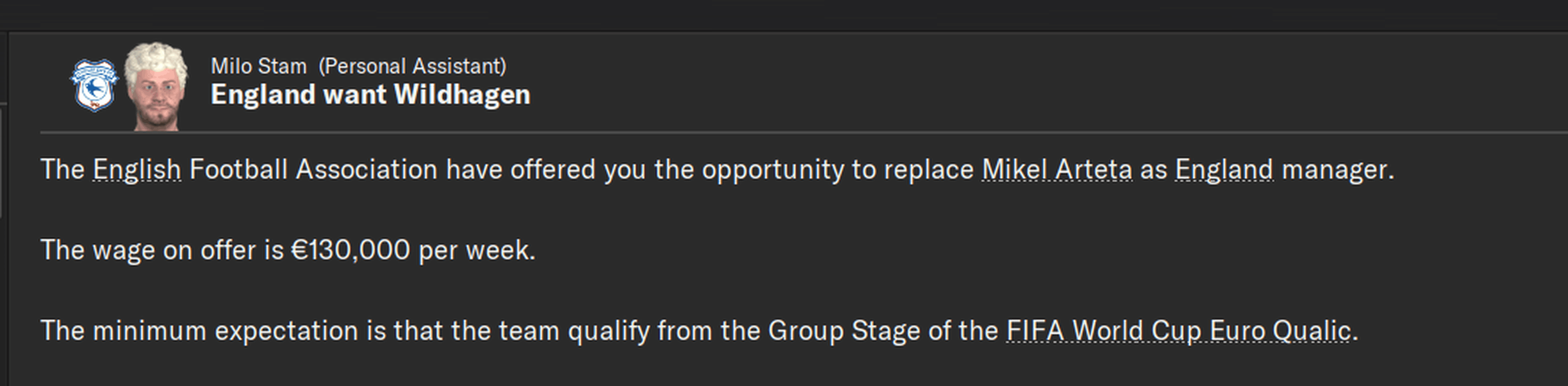Click the Personal Assistant role label
The height and width of the screenshot is (386, 1568).
tap(412, 66)
